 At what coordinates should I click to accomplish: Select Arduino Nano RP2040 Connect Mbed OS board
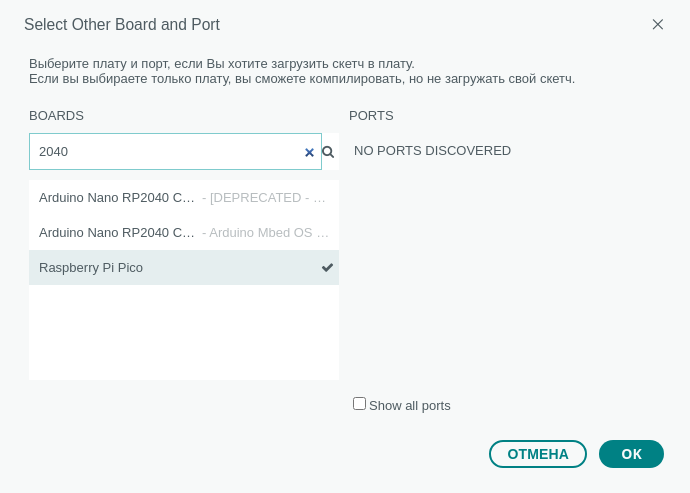(184, 232)
